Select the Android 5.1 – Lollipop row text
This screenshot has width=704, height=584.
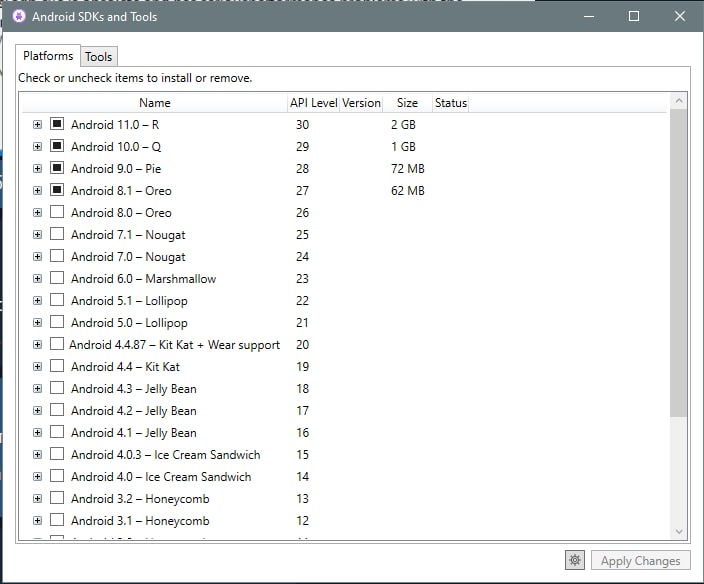(x=129, y=301)
